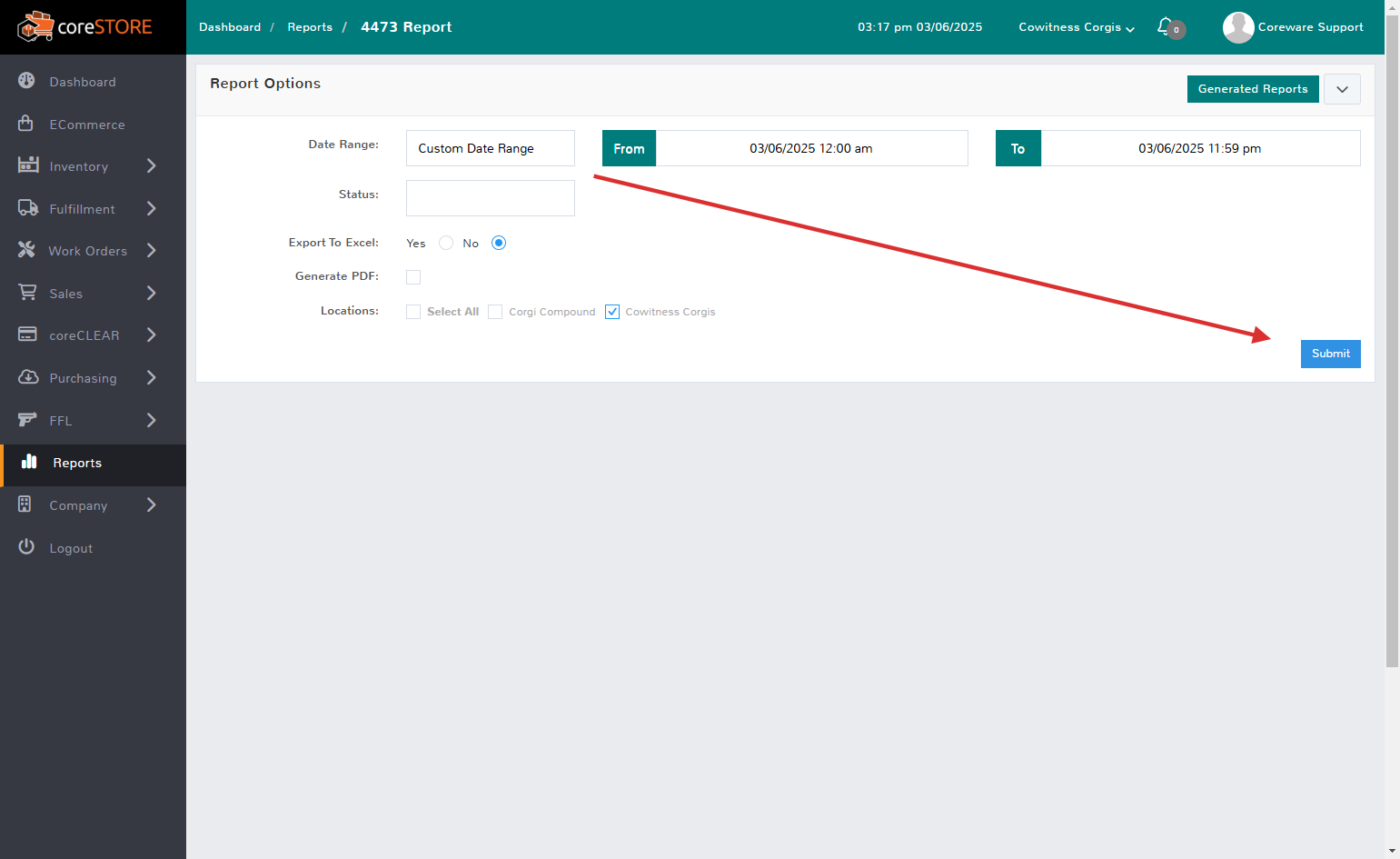
Task: Click the Purchasing cloud icon
Action: (x=28, y=377)
